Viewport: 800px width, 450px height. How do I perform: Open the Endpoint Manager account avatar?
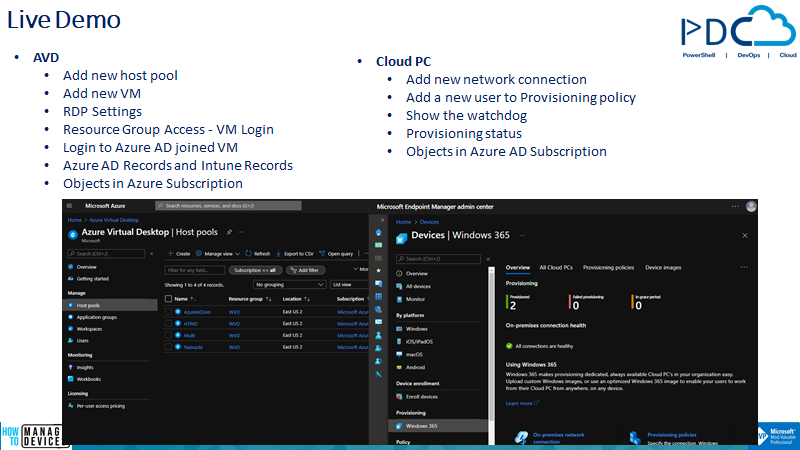(751, 206)
